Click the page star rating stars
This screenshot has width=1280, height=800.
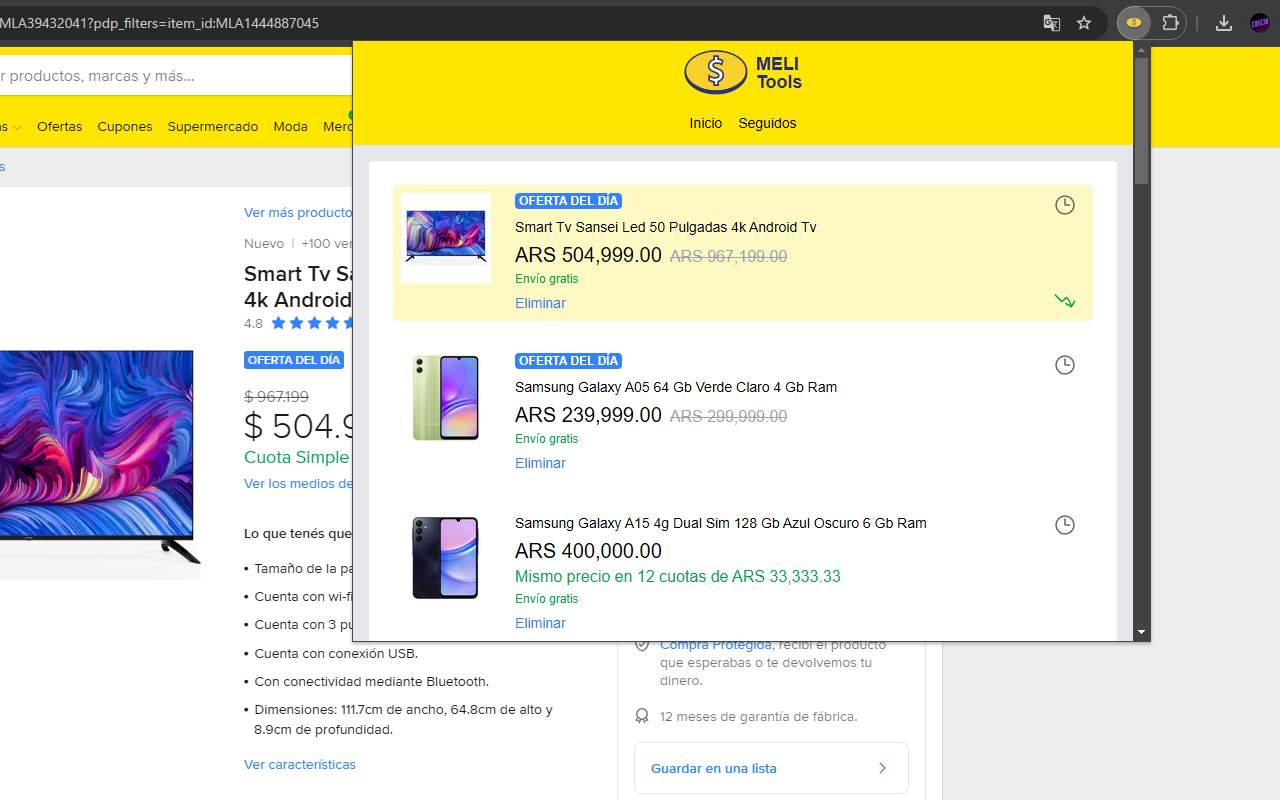click(x=312, y=323)
